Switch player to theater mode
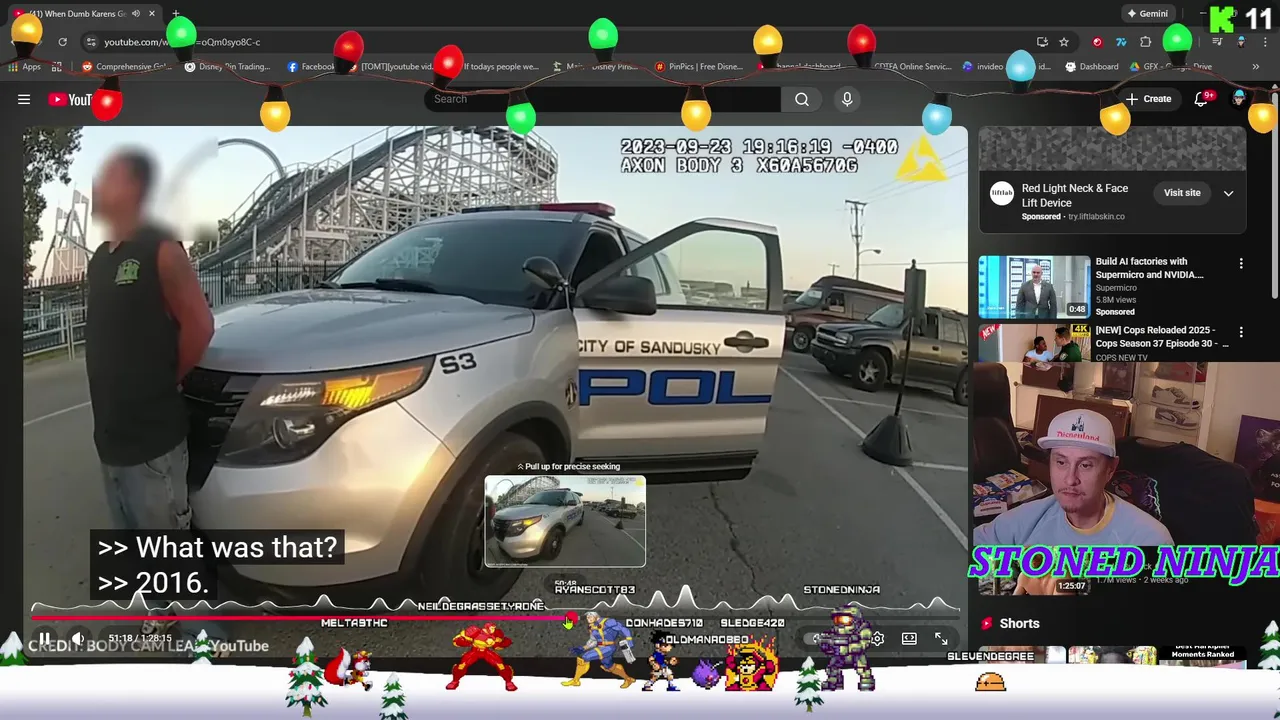The width and height of the screenshot is (1280, 720). [x=909, y=638]
